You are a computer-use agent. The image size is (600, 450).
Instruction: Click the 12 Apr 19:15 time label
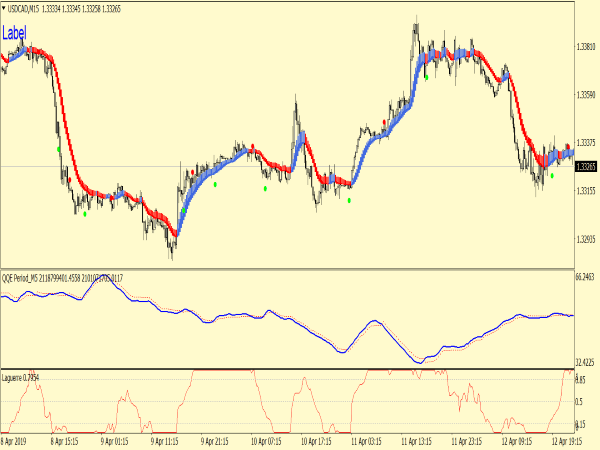coord(567,441)
